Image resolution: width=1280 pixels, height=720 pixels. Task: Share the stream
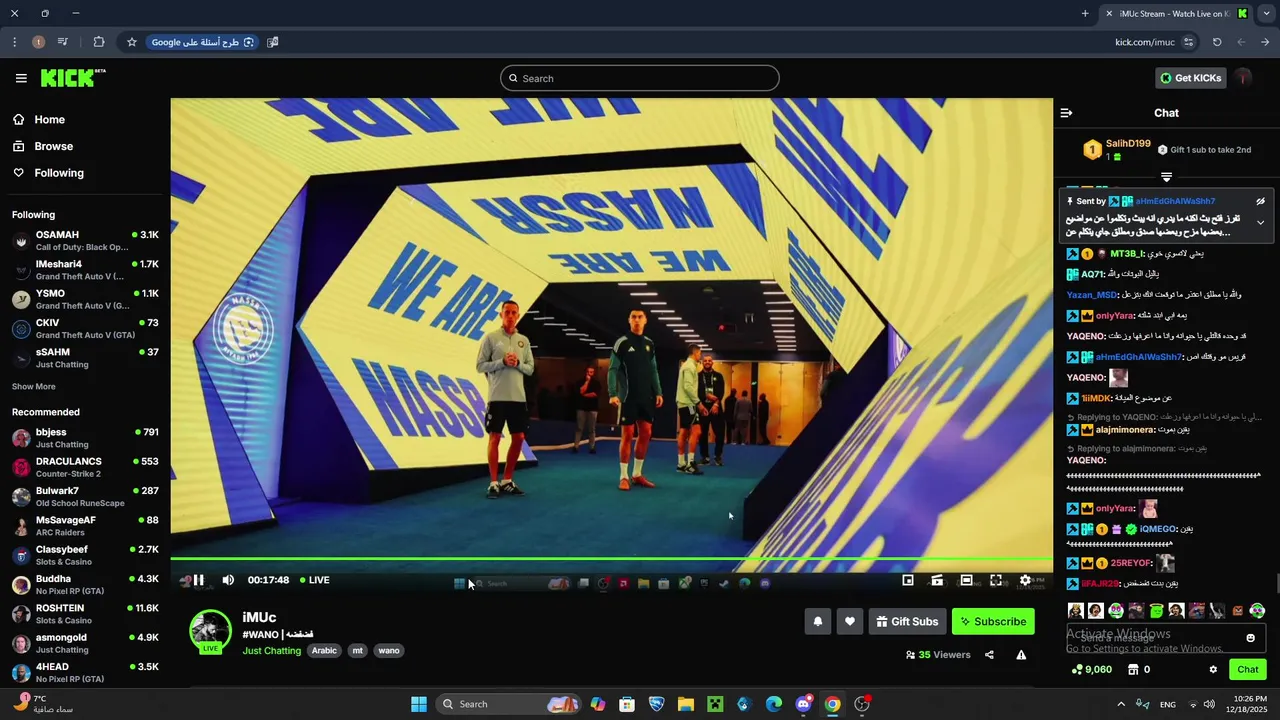click(989, 655)
